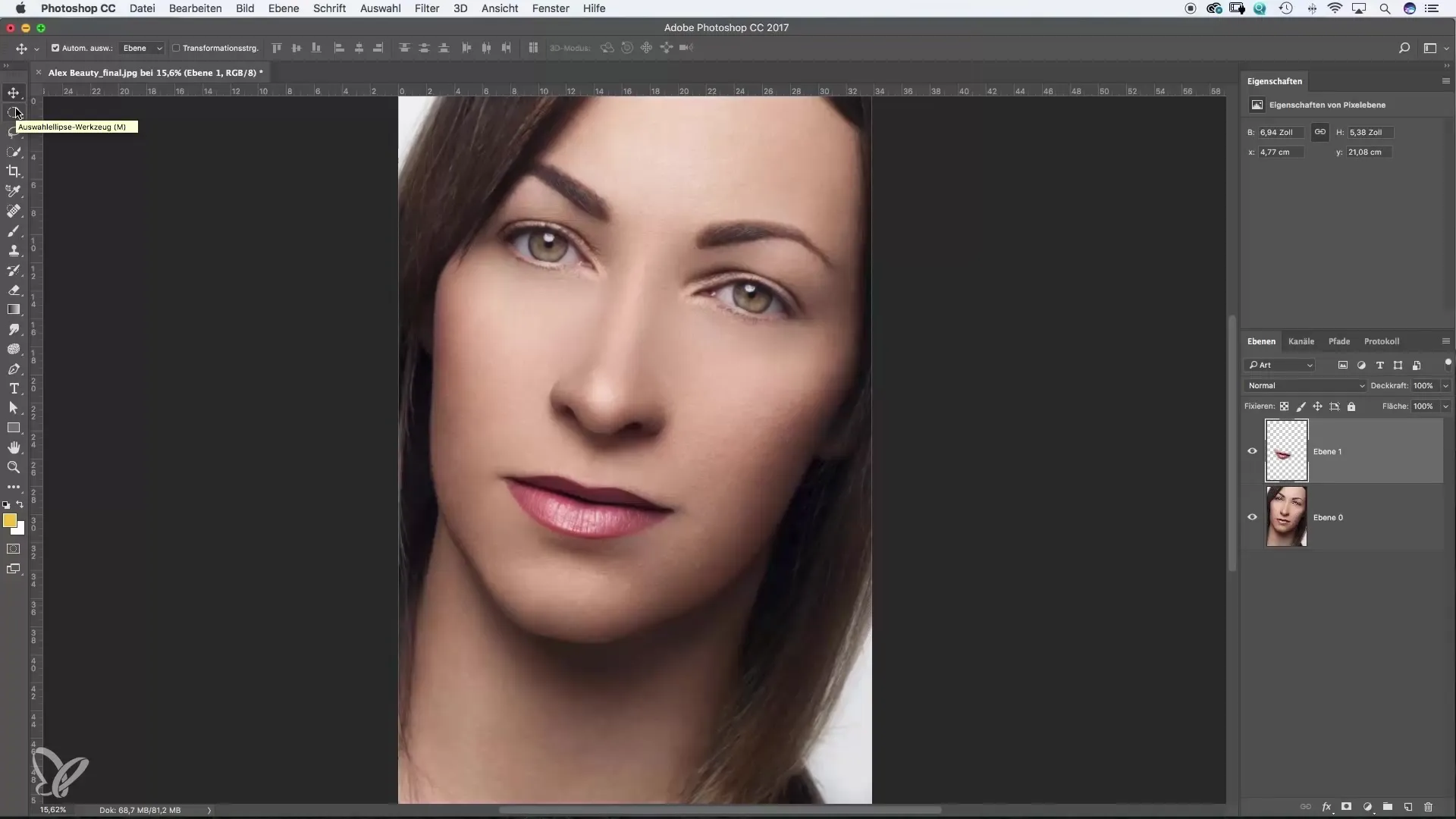This screenshot has height=819, width=1456.
Task: Select the Clone Stamp tool
Action: [14, 250]
